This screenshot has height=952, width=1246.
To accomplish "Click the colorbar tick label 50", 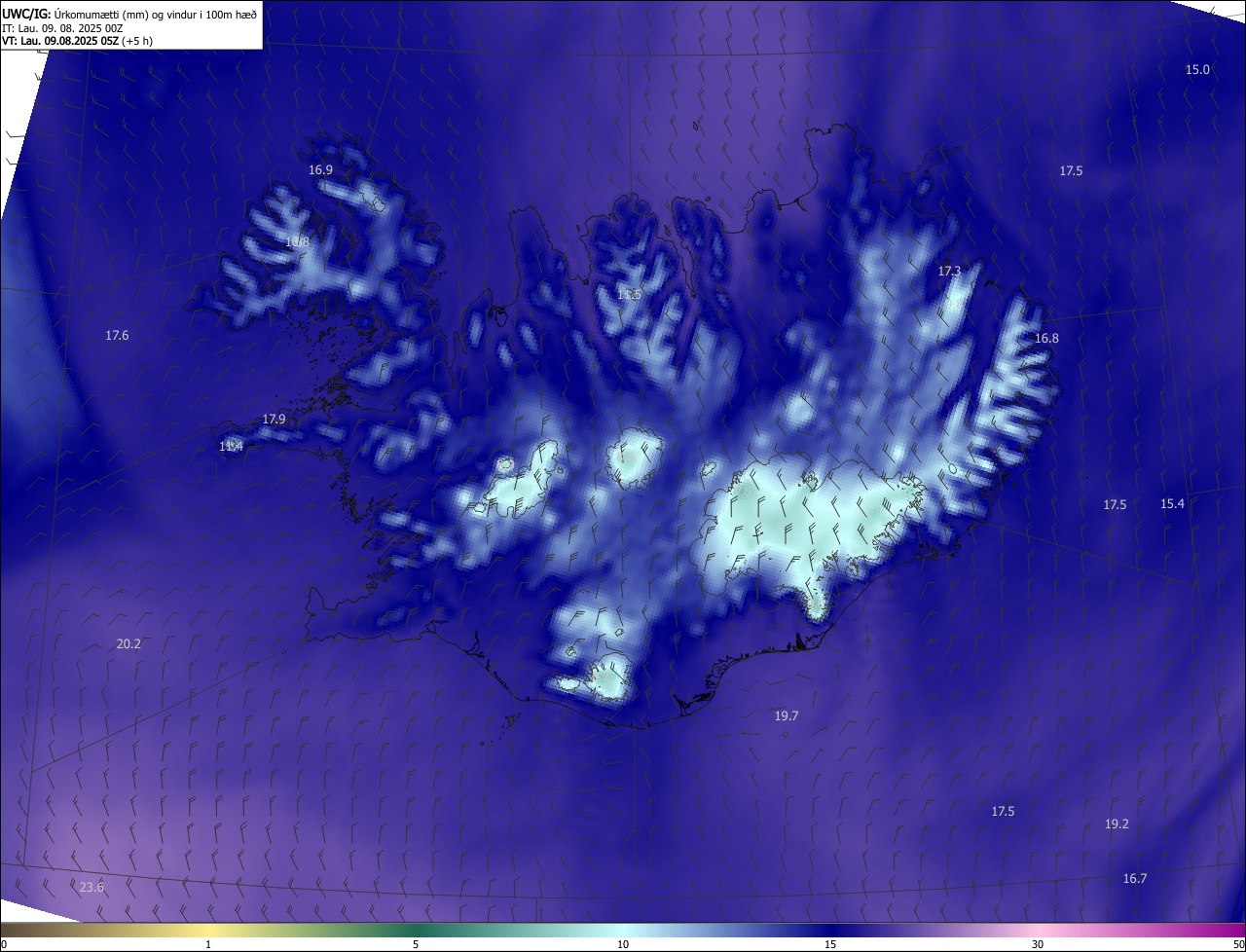I will pos(1238,944).
